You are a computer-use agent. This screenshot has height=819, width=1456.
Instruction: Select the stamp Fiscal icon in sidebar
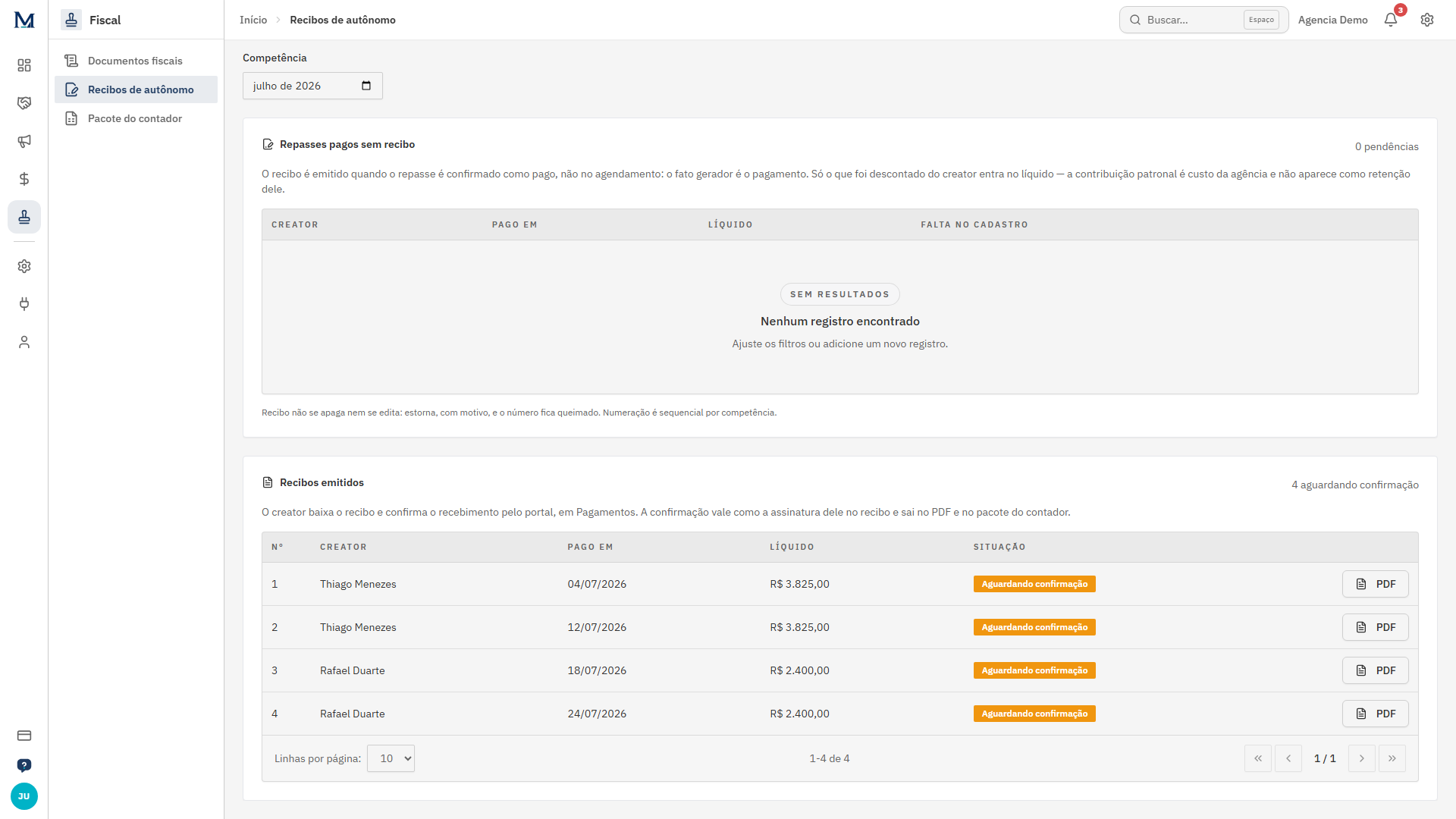point(24,217)
